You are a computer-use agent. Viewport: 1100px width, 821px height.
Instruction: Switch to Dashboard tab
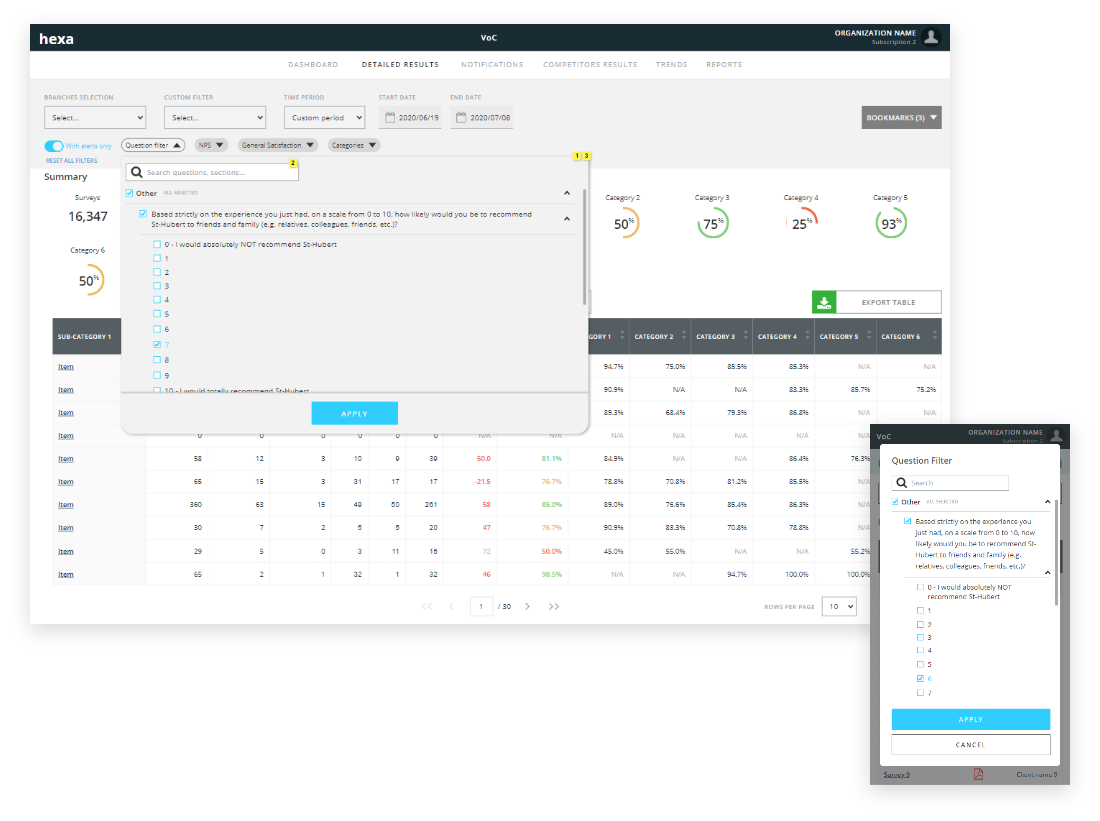coord(313,65)
